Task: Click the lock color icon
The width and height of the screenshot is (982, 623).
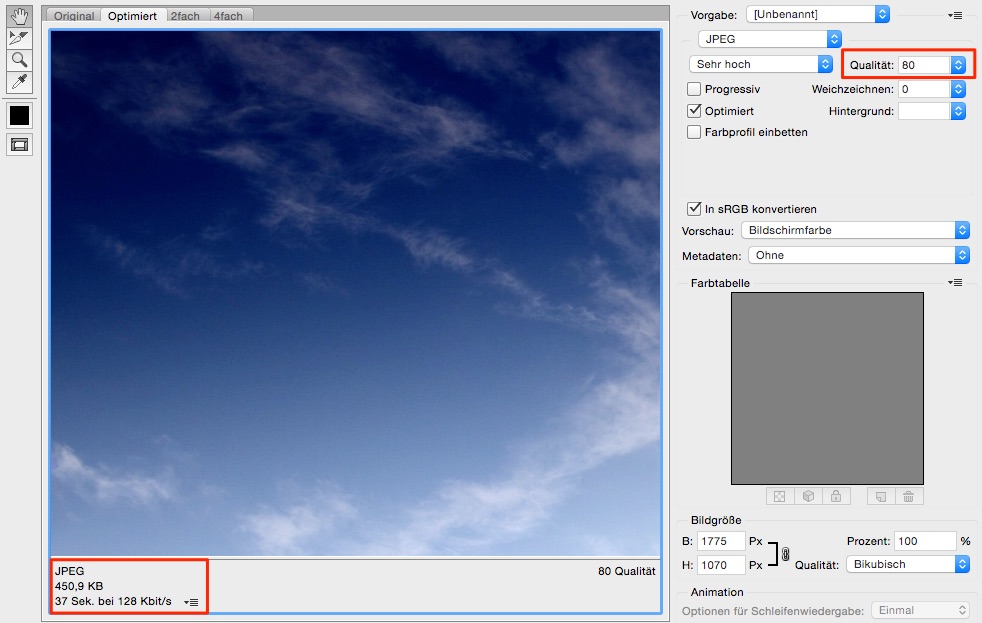Action: pyautogui.click(x=836, y=497)
